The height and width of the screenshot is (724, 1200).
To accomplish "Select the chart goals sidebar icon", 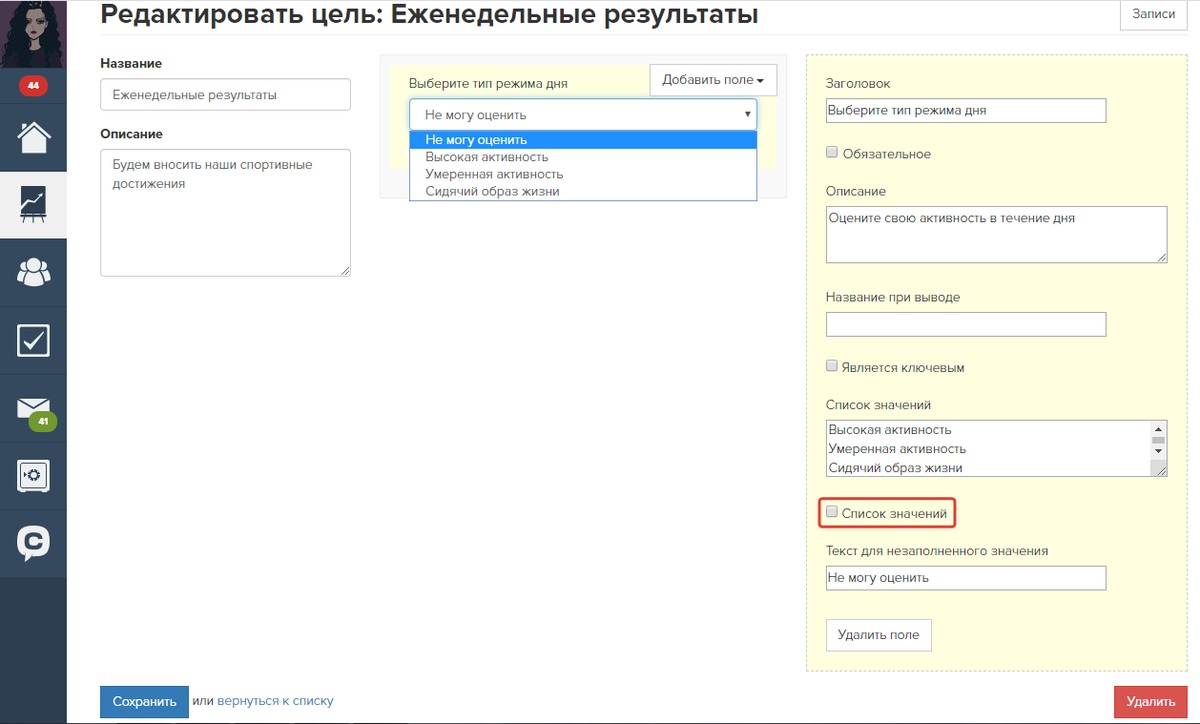I will [x=33, y=205].
